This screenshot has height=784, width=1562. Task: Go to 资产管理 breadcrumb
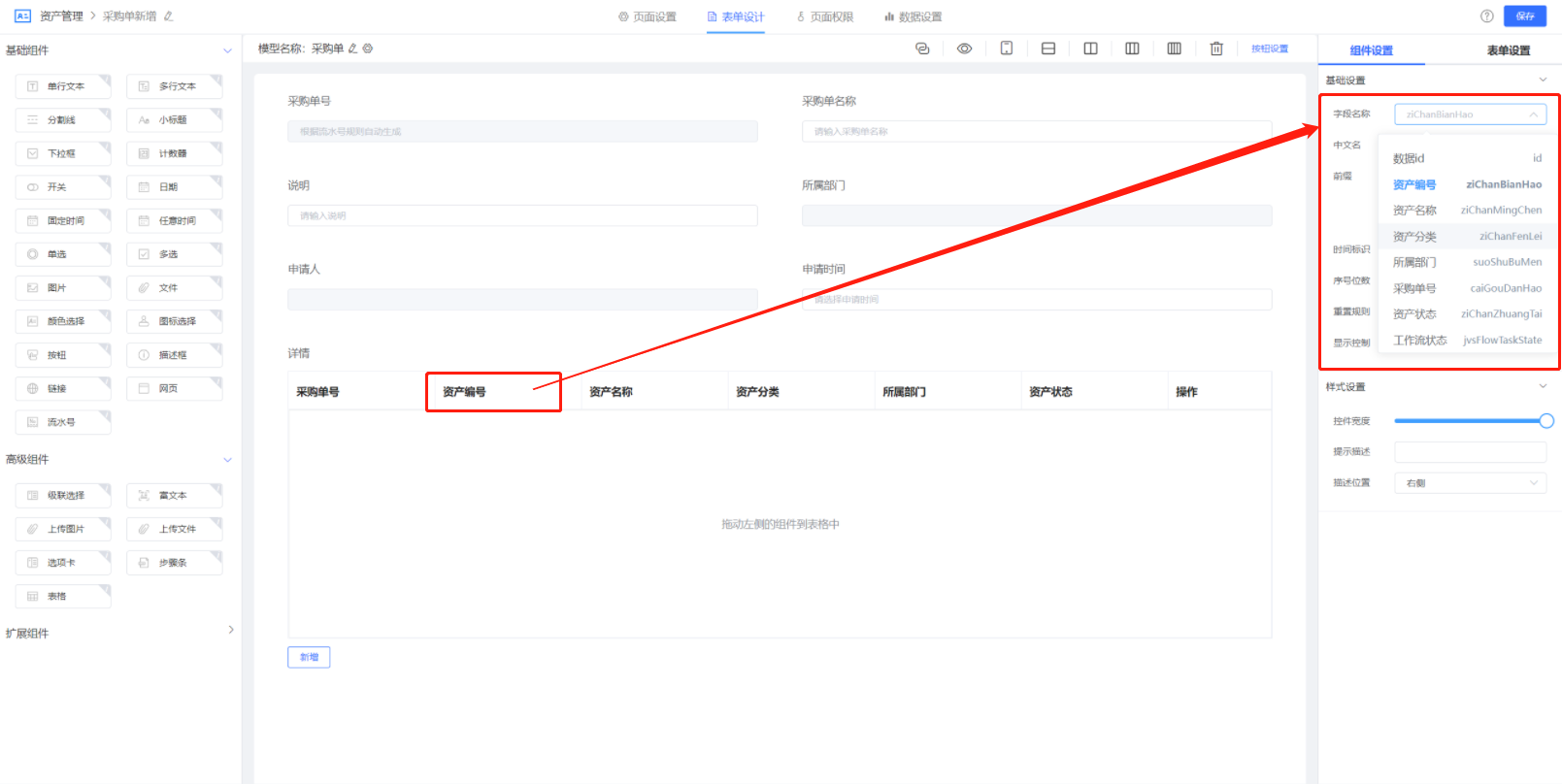[x=61, y=16]
